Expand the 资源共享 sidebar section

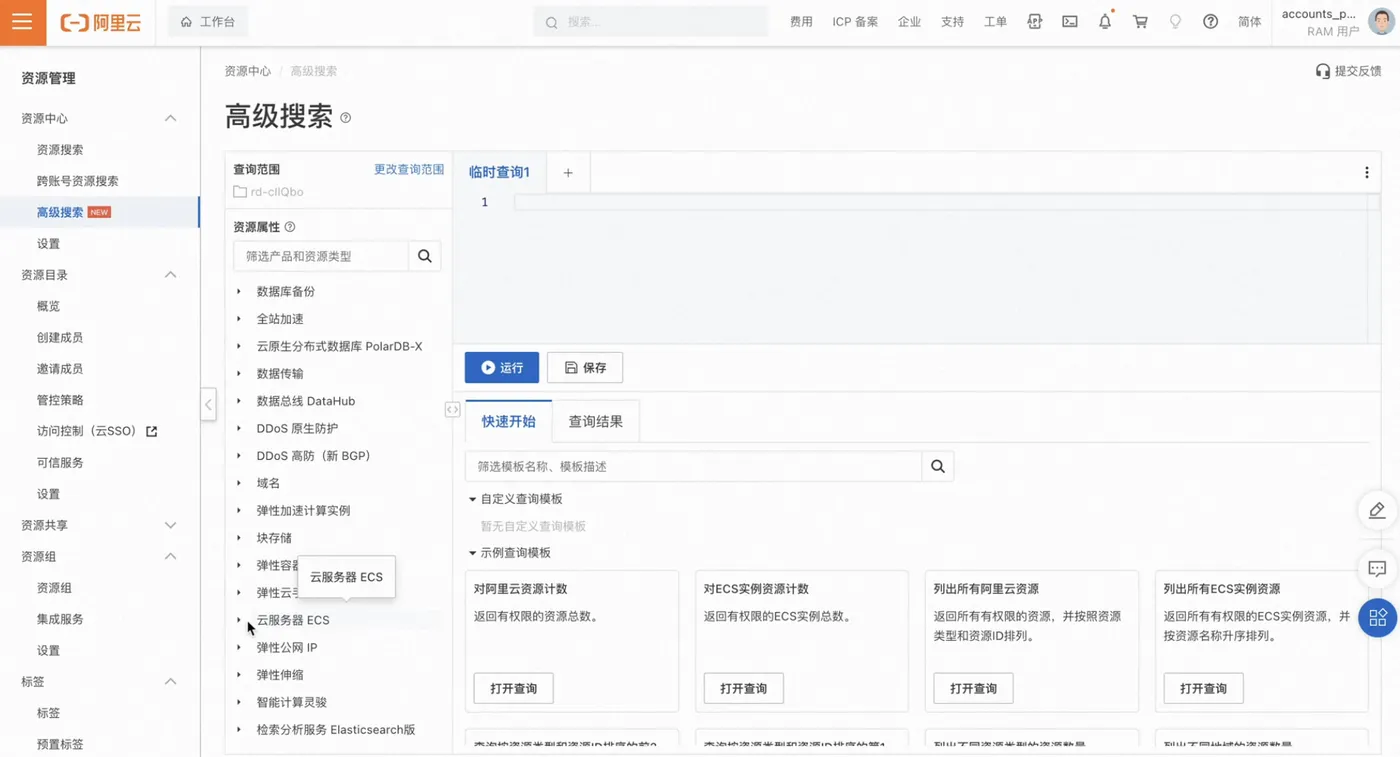pos(170,525)
